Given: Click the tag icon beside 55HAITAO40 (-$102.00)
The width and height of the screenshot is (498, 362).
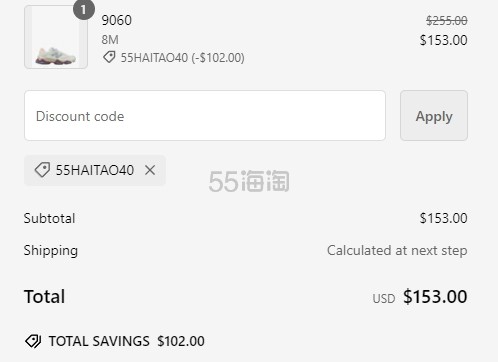Looking at the screenshot, I should pyautogui.click(x=109, y=57).
